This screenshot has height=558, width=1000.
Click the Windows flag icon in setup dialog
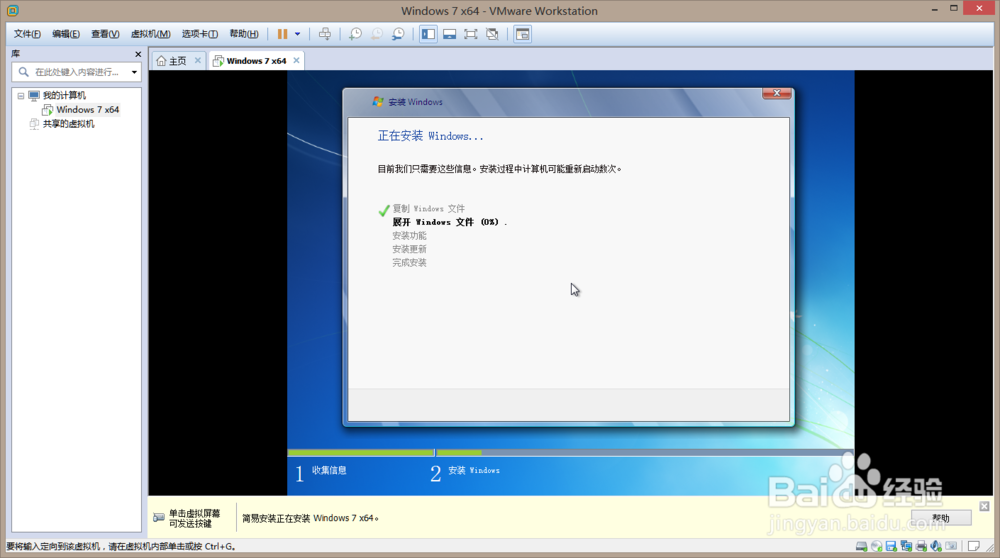click(378, 101)
